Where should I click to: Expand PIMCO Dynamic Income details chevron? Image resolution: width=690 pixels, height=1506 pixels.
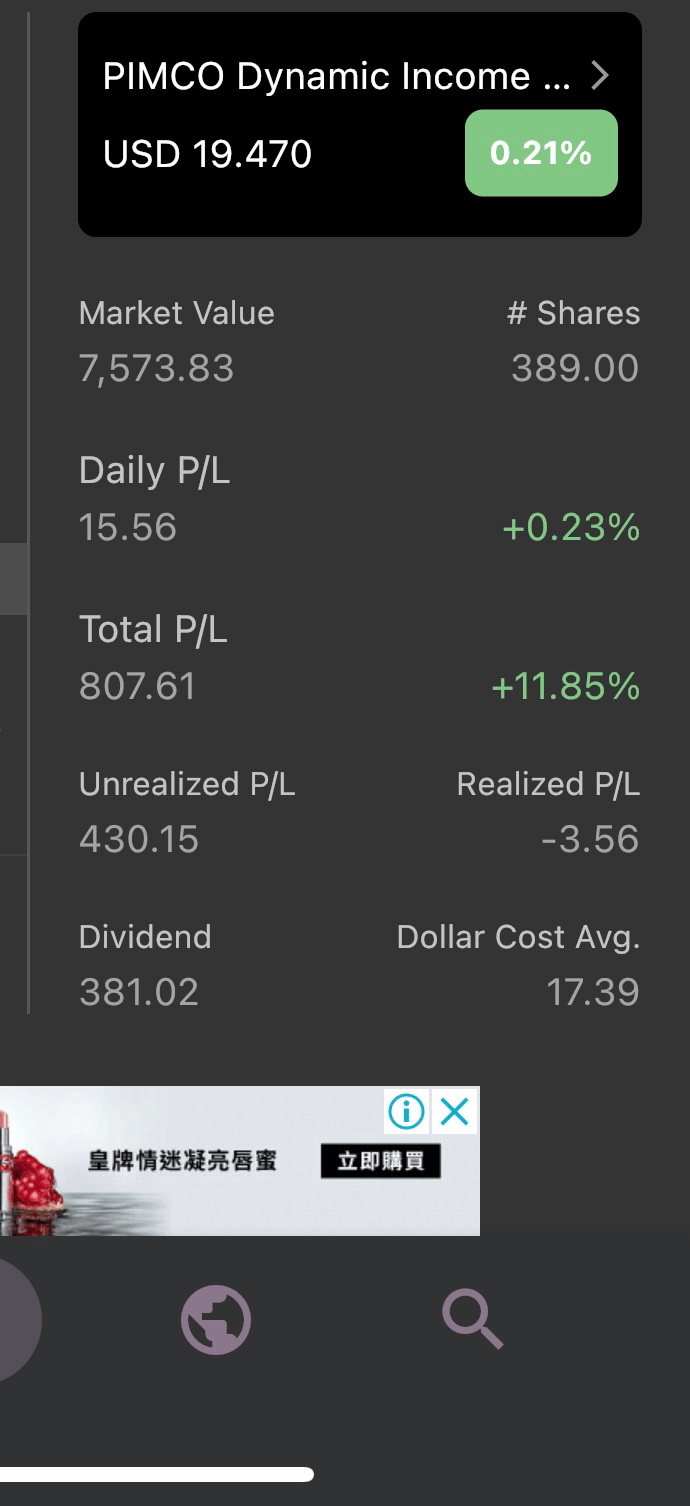coord(599,76)
